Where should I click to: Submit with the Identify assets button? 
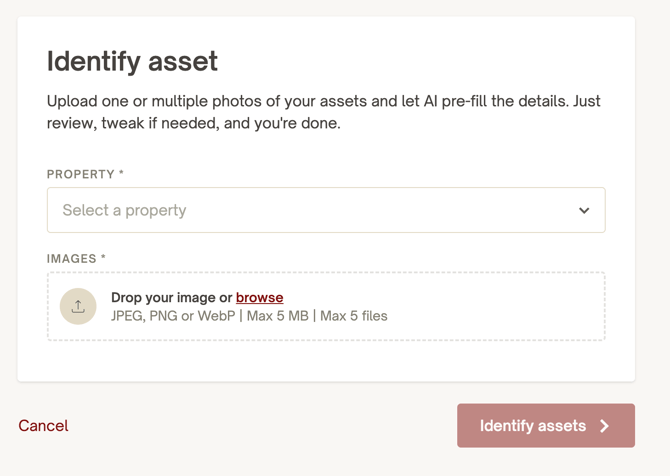point(546,426)
